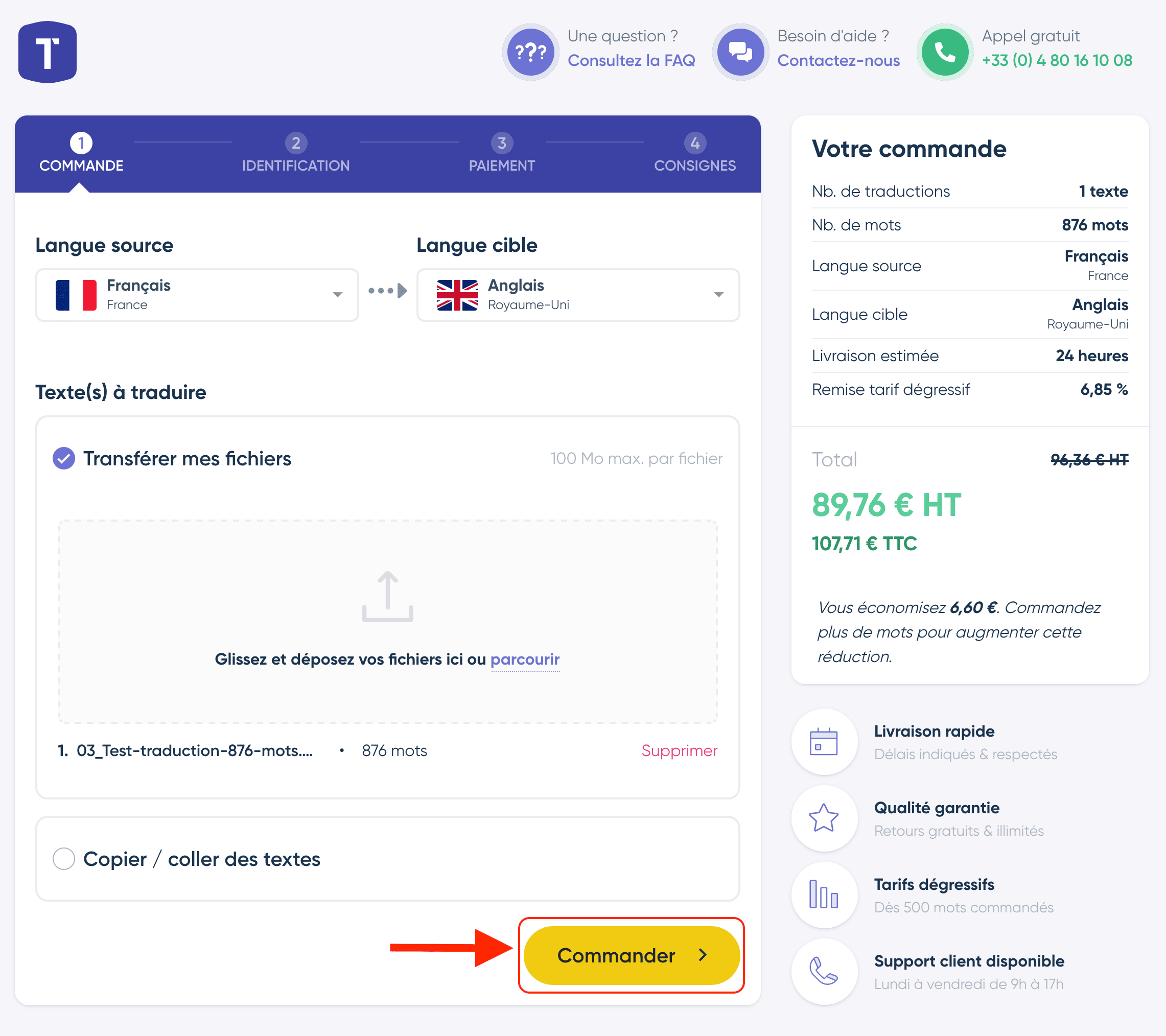
Task: Open the Consultez la FAQ link
Action: click(631, 60)
